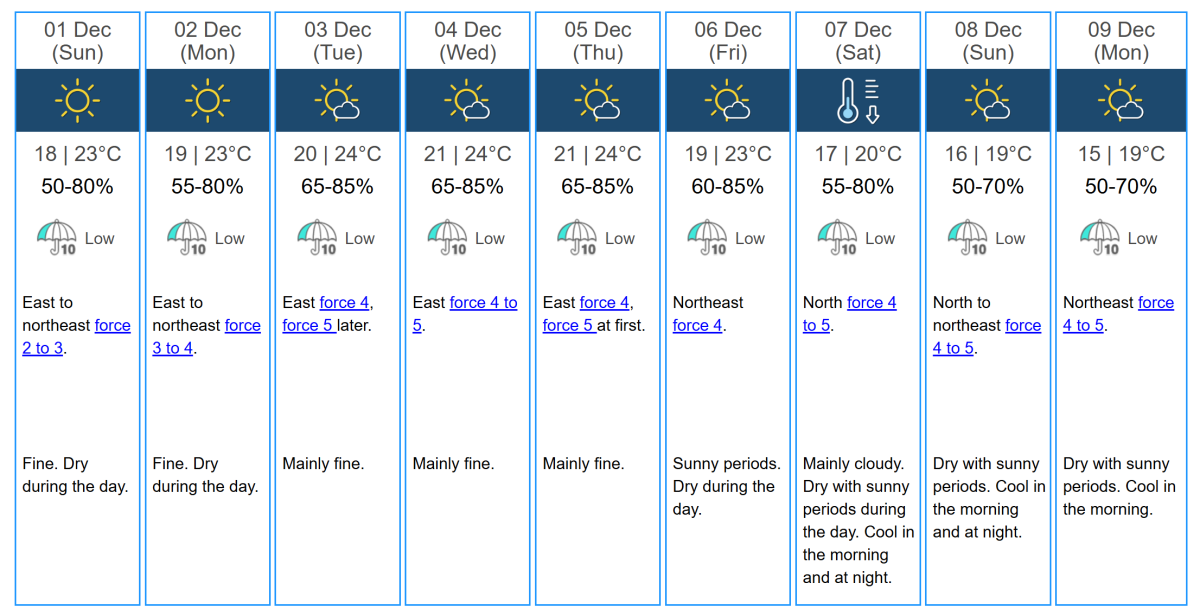The height and width of the screenshot is (615, 1200).
Task: Select the 05 Dec (Thu) date header
Action: pyautogui.click(x=598, y=41)
